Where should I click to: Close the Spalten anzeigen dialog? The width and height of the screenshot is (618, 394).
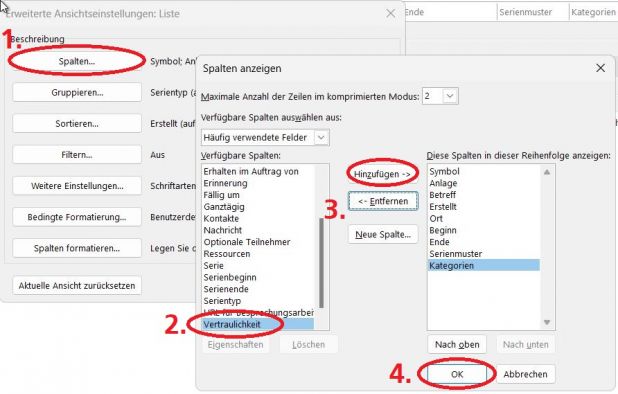[600, 68]
